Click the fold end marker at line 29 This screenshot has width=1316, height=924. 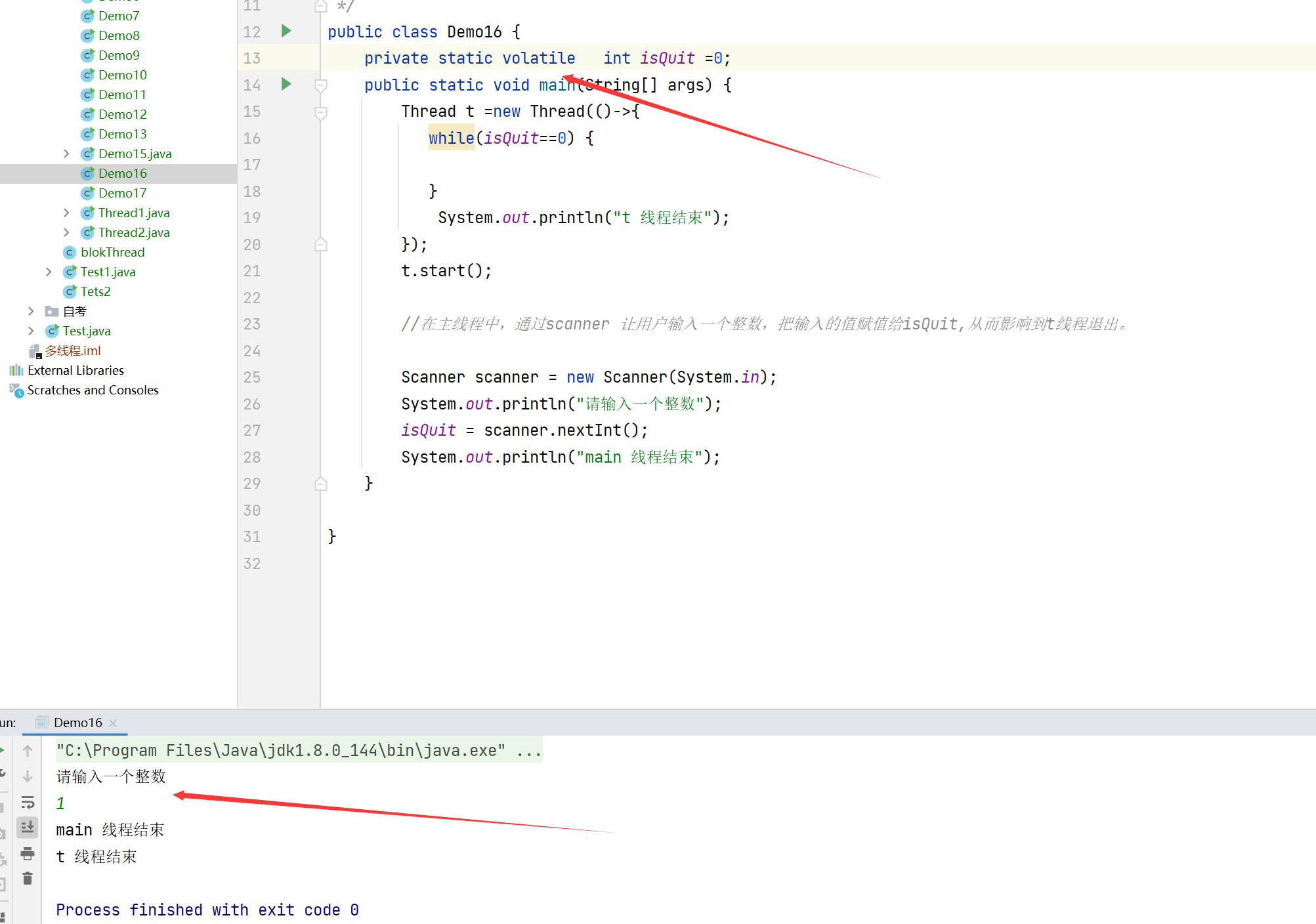tap(321, 484)
